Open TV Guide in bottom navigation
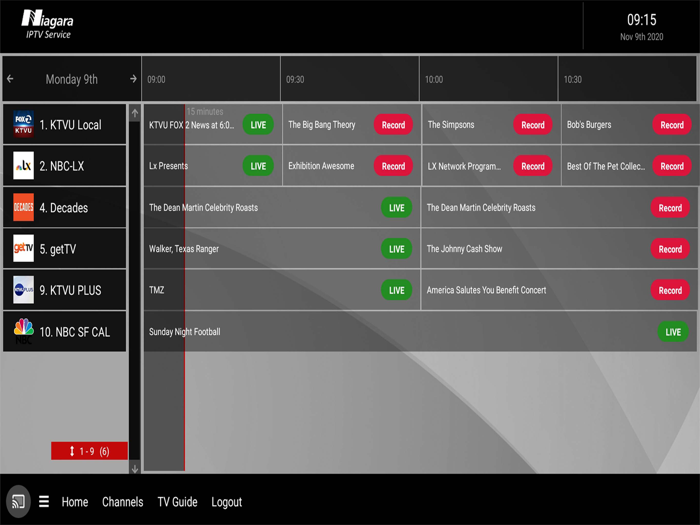The height and width of the screenshot is (525, 700). 177,502
